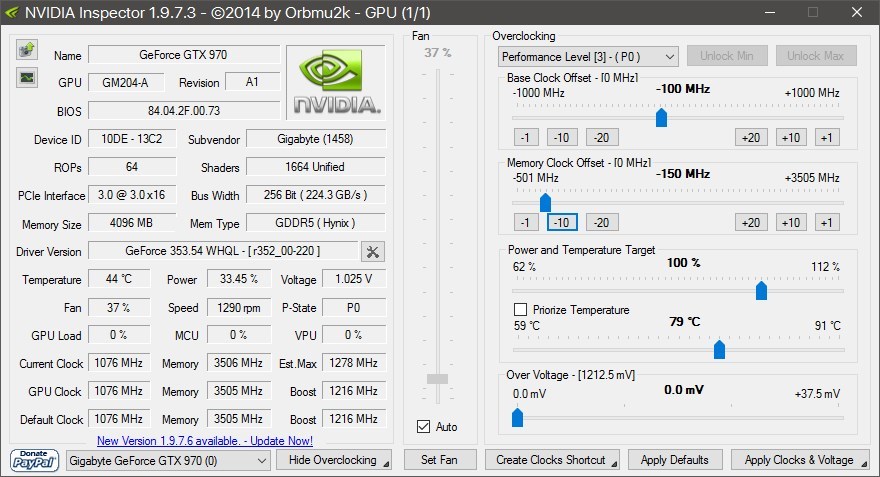Image resolution: width=880 pixels, height=477 pixels.
Task: Click the Apply Defaults button
Action: pos(675,460)
